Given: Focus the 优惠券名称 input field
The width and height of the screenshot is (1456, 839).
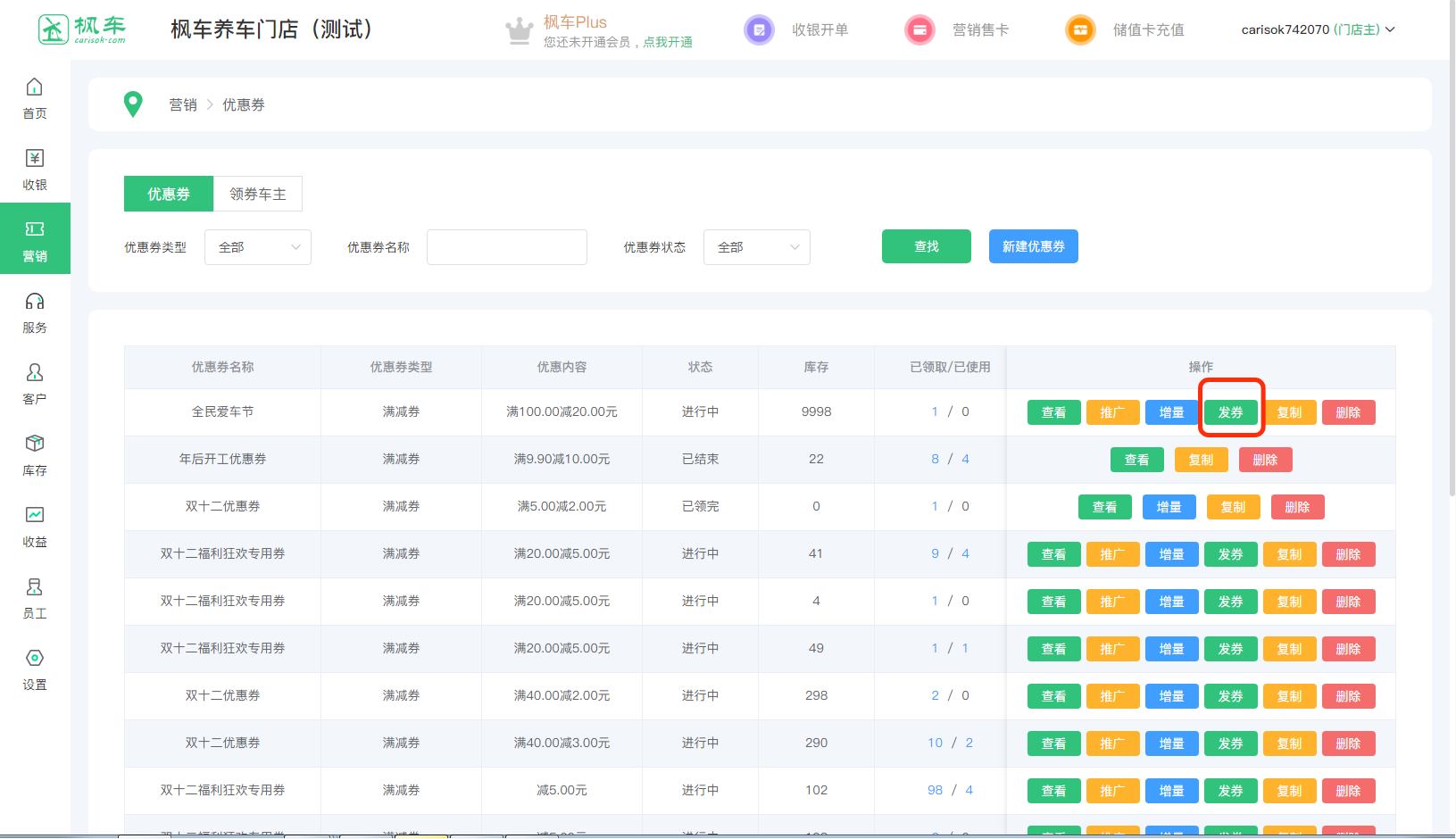Looking at the screenshot, I should pyautogui.click(x=507, y=247).
